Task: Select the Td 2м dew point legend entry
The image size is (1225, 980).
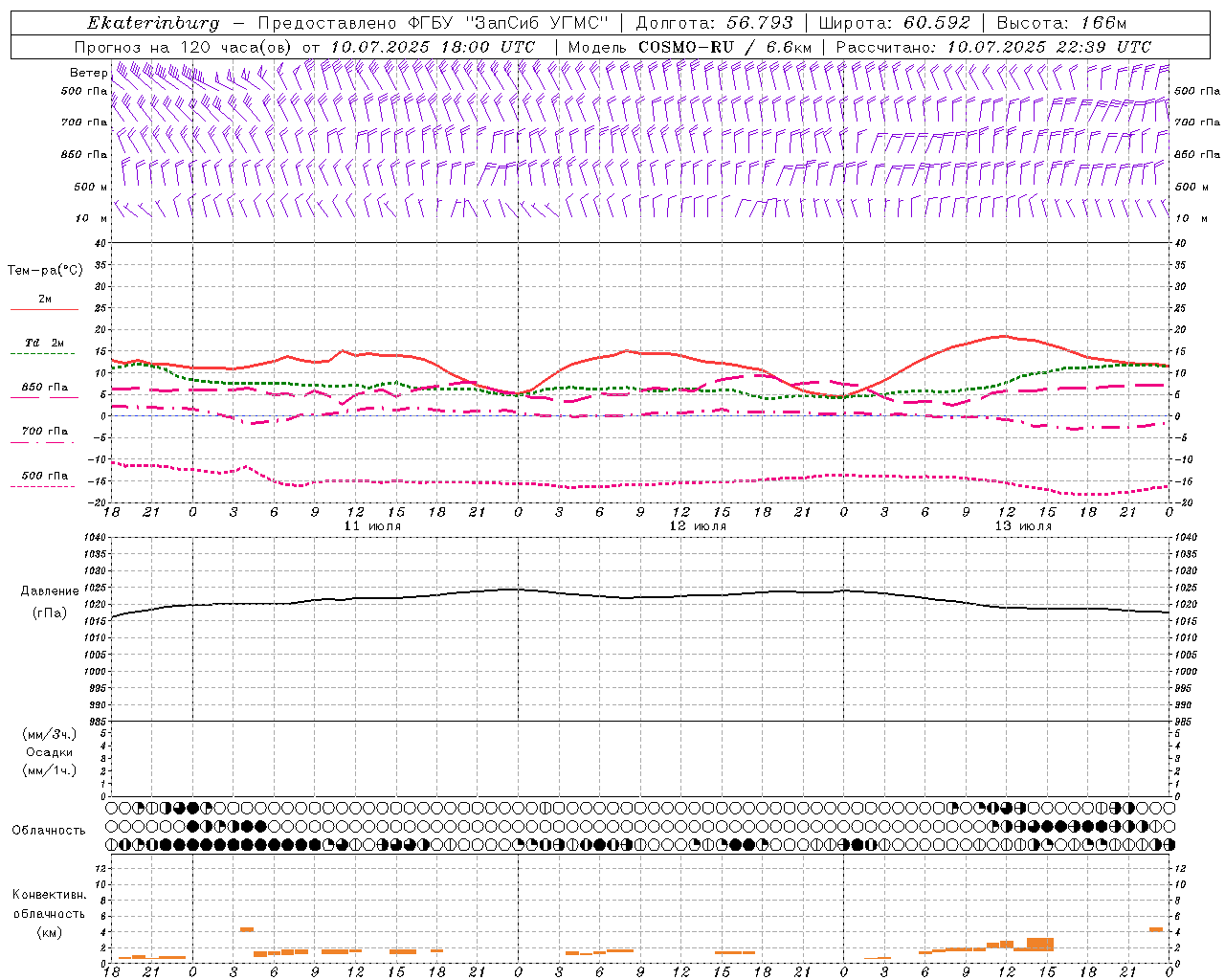Action: click(44, 343)
